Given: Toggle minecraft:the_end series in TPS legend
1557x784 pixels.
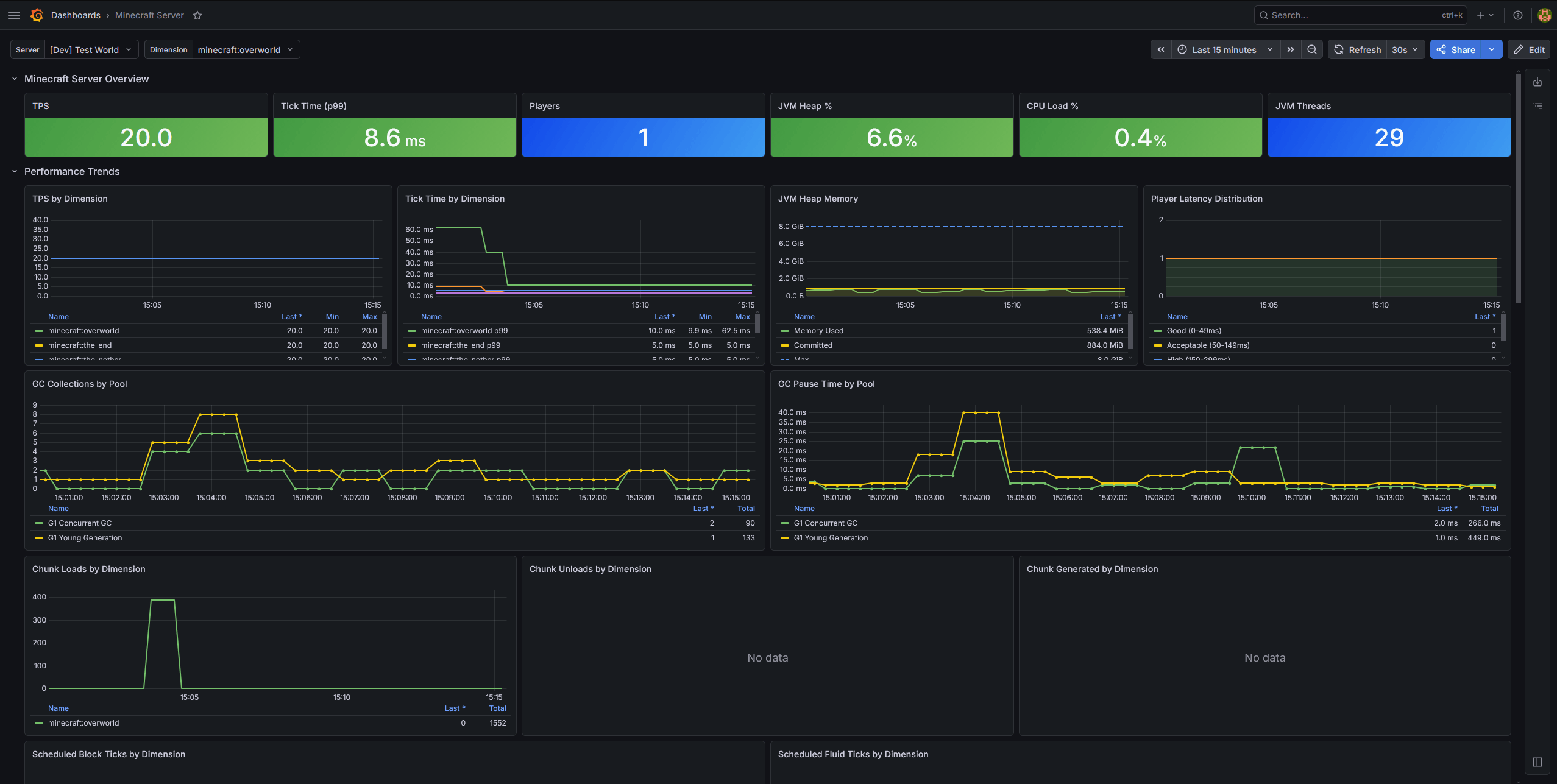Looking at the screenshot, I should point(80,345).
